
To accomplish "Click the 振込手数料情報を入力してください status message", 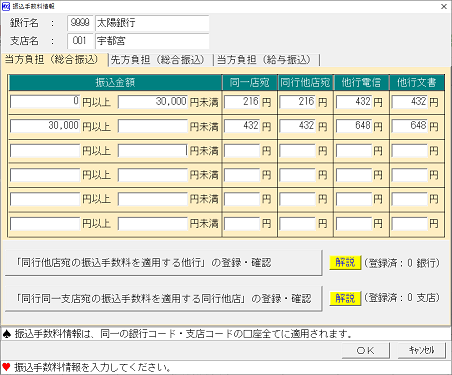I will coord(93,367).
